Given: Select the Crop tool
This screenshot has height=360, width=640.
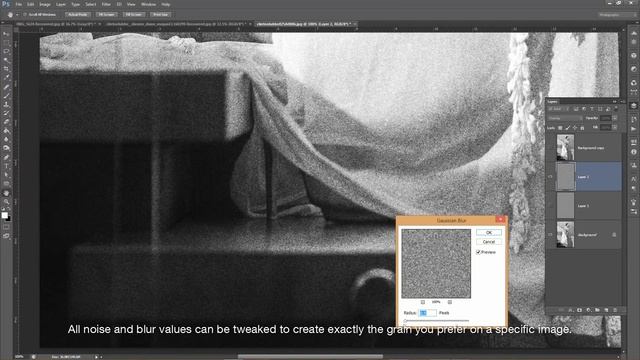Looking at the screenshot, I should (x=6, y=69).
